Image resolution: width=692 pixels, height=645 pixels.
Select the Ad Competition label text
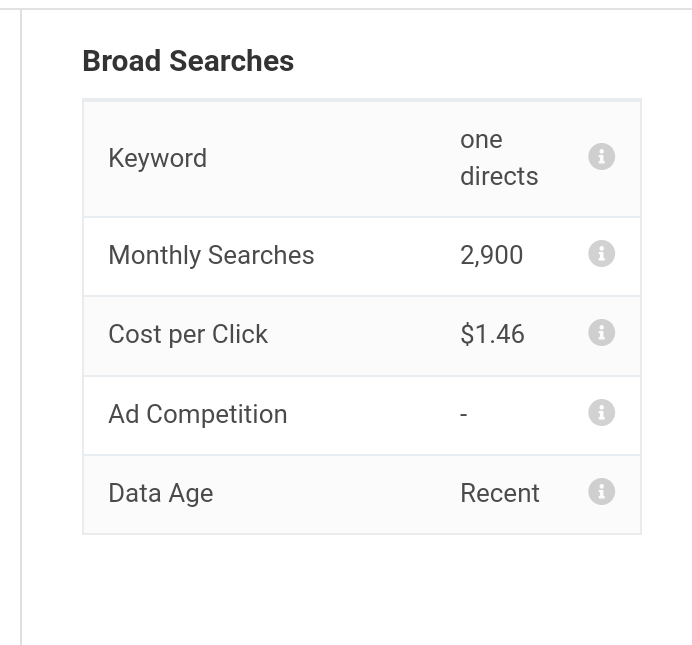tap(198, 414)
